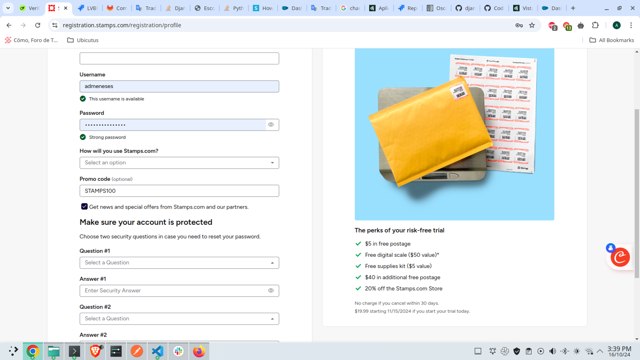The height and width of the screenshot is (360, 640).
Task: Switch to the 'Pyth' browser tab
Action: coord(233,8)
